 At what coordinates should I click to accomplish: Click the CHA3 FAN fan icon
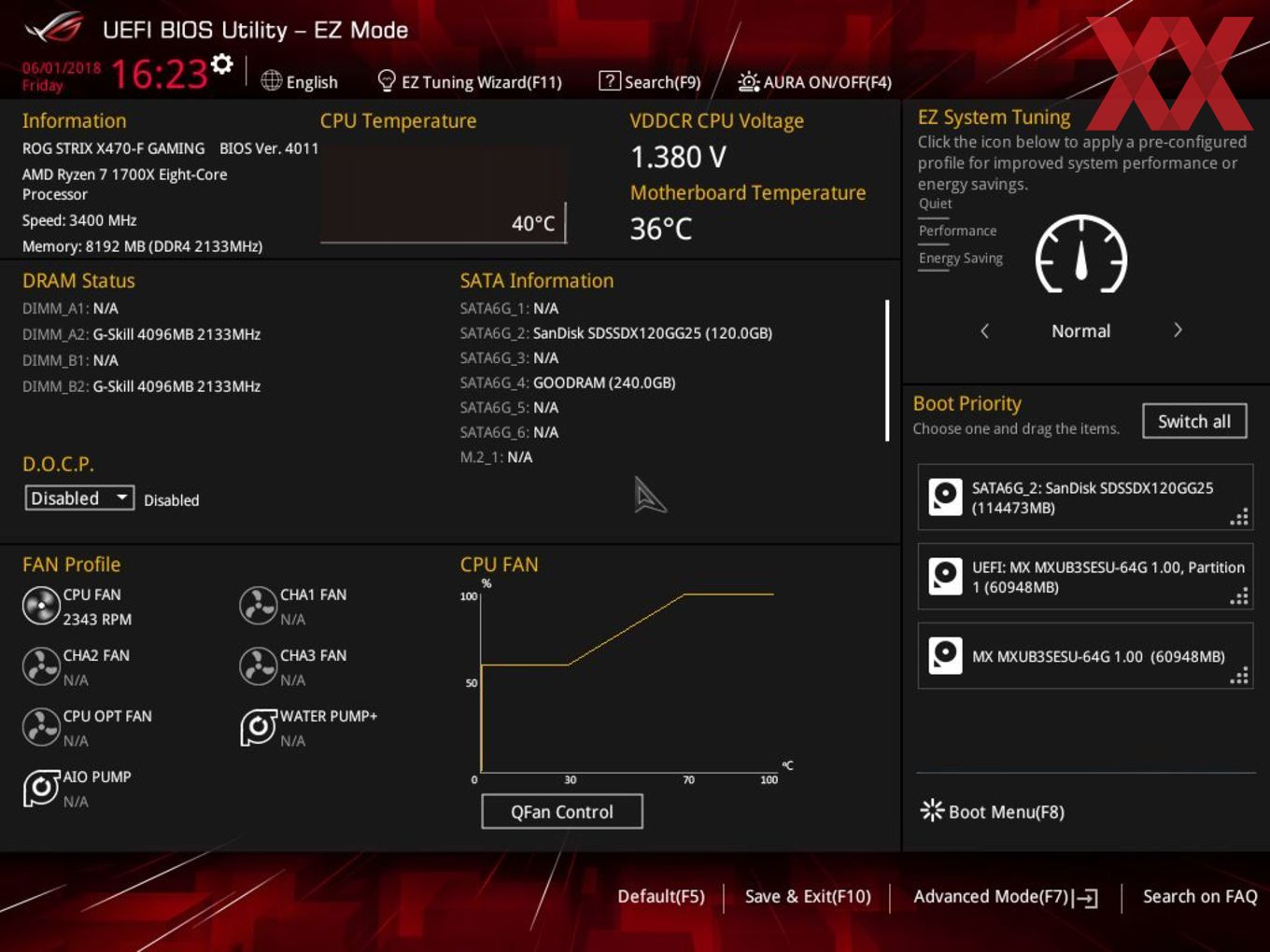click(x=258, y=667)
